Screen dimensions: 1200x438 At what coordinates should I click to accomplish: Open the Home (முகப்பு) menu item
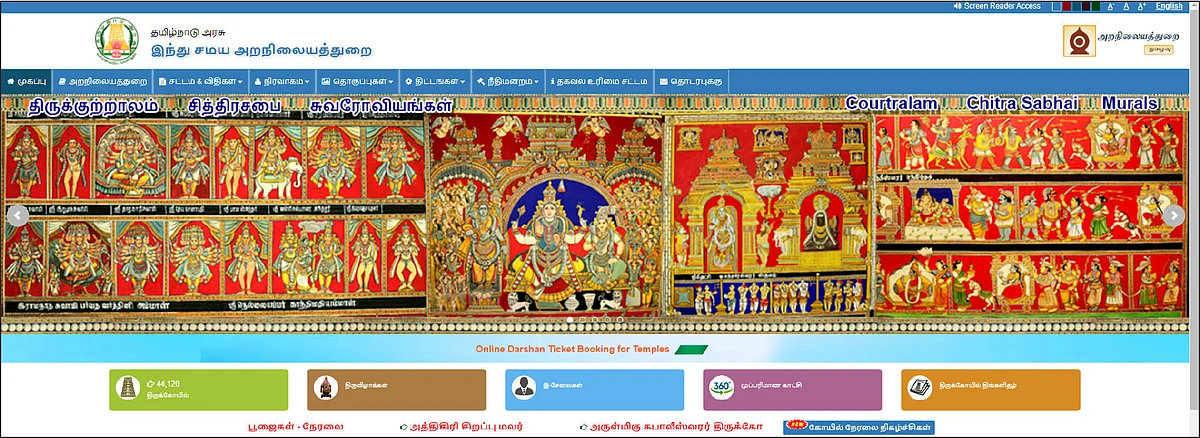click(x=26, y=80)
